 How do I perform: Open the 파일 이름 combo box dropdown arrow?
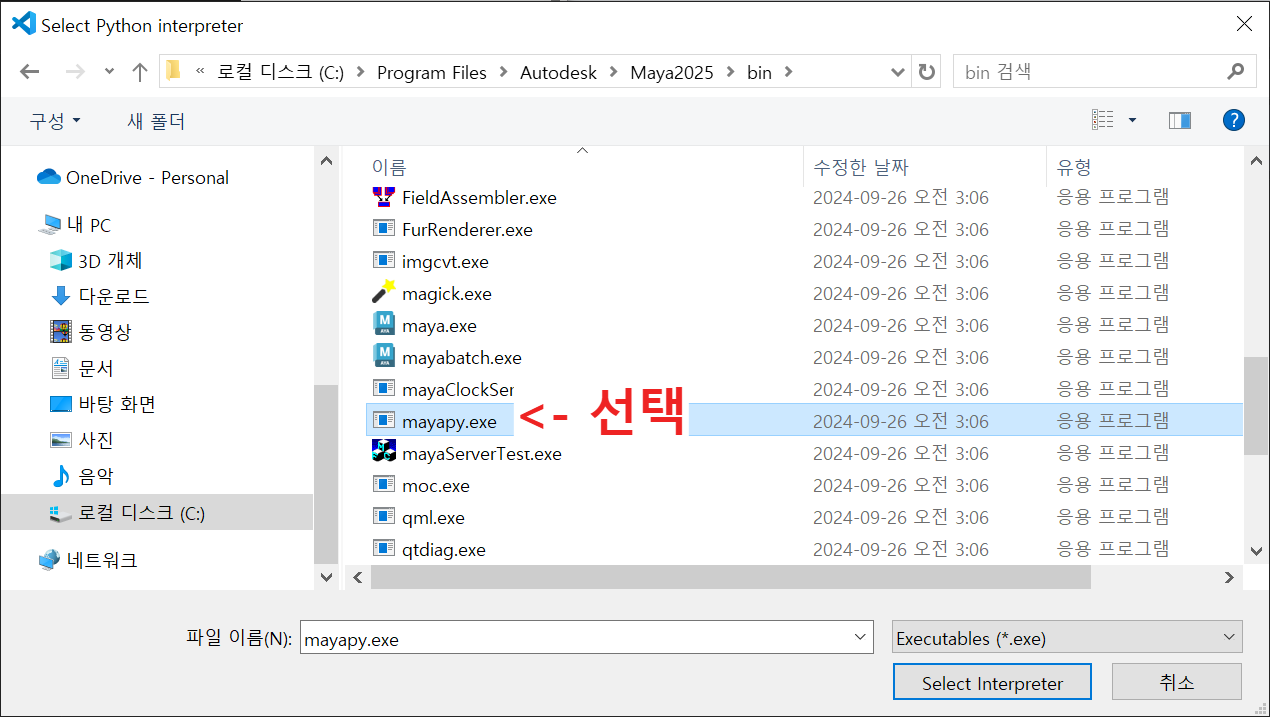[x=860, y=638]
